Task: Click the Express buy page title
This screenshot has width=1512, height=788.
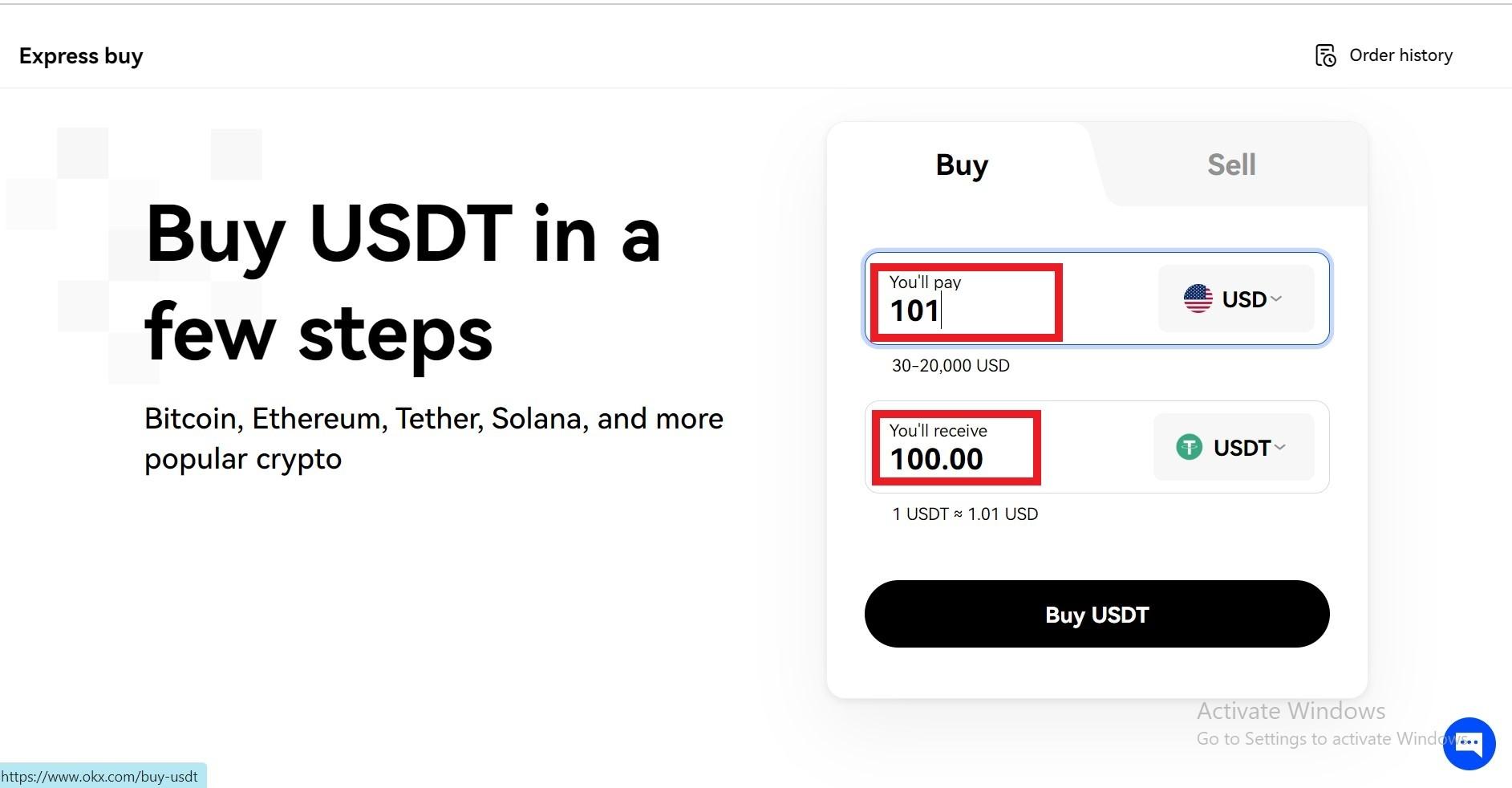Action: click(81, 56)
